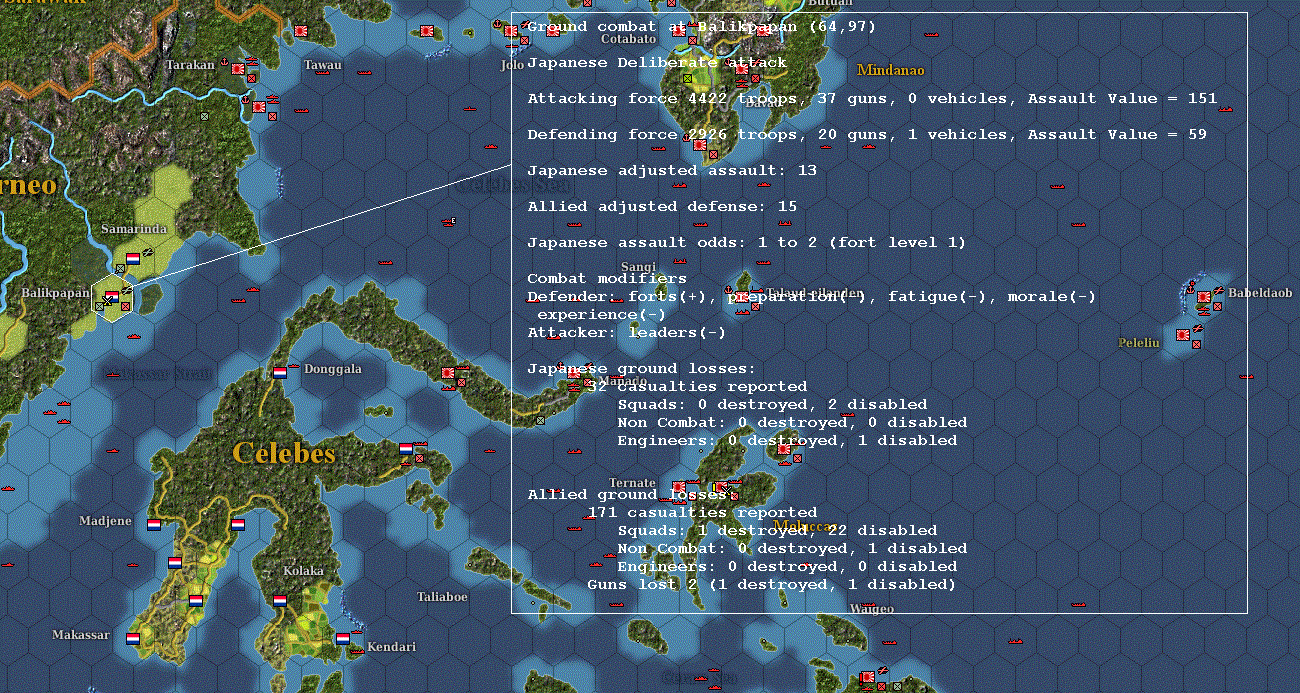Click the Balikpapan map label
Image resolution: width=1300 pixels, height=693 pixels.
(56, 293)
